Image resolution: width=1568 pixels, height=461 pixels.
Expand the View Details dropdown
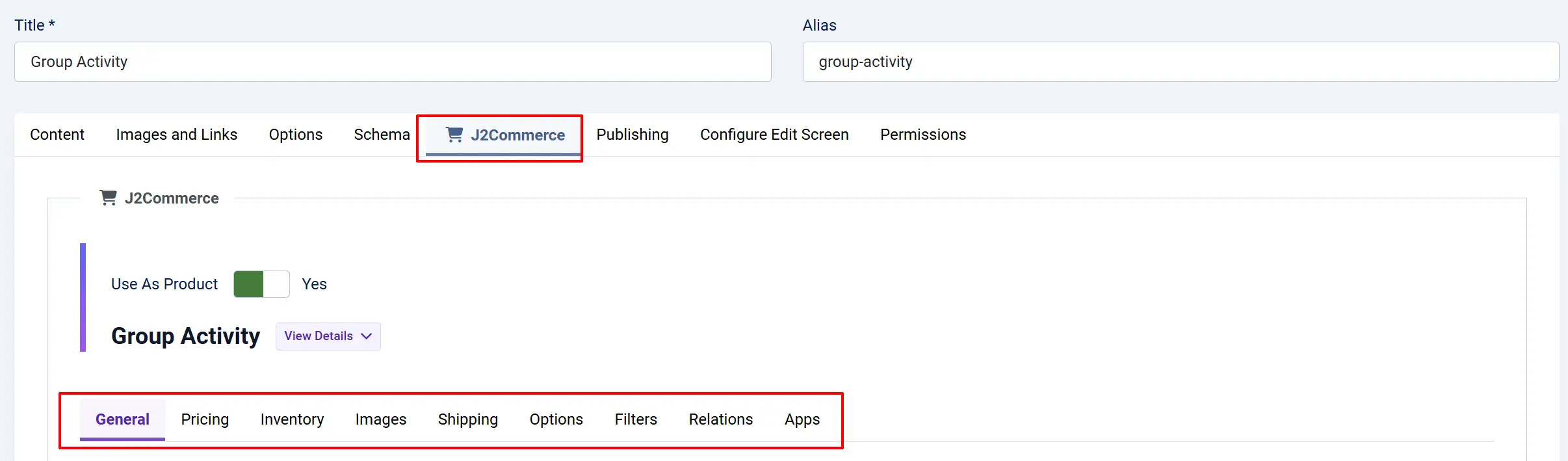328,336
